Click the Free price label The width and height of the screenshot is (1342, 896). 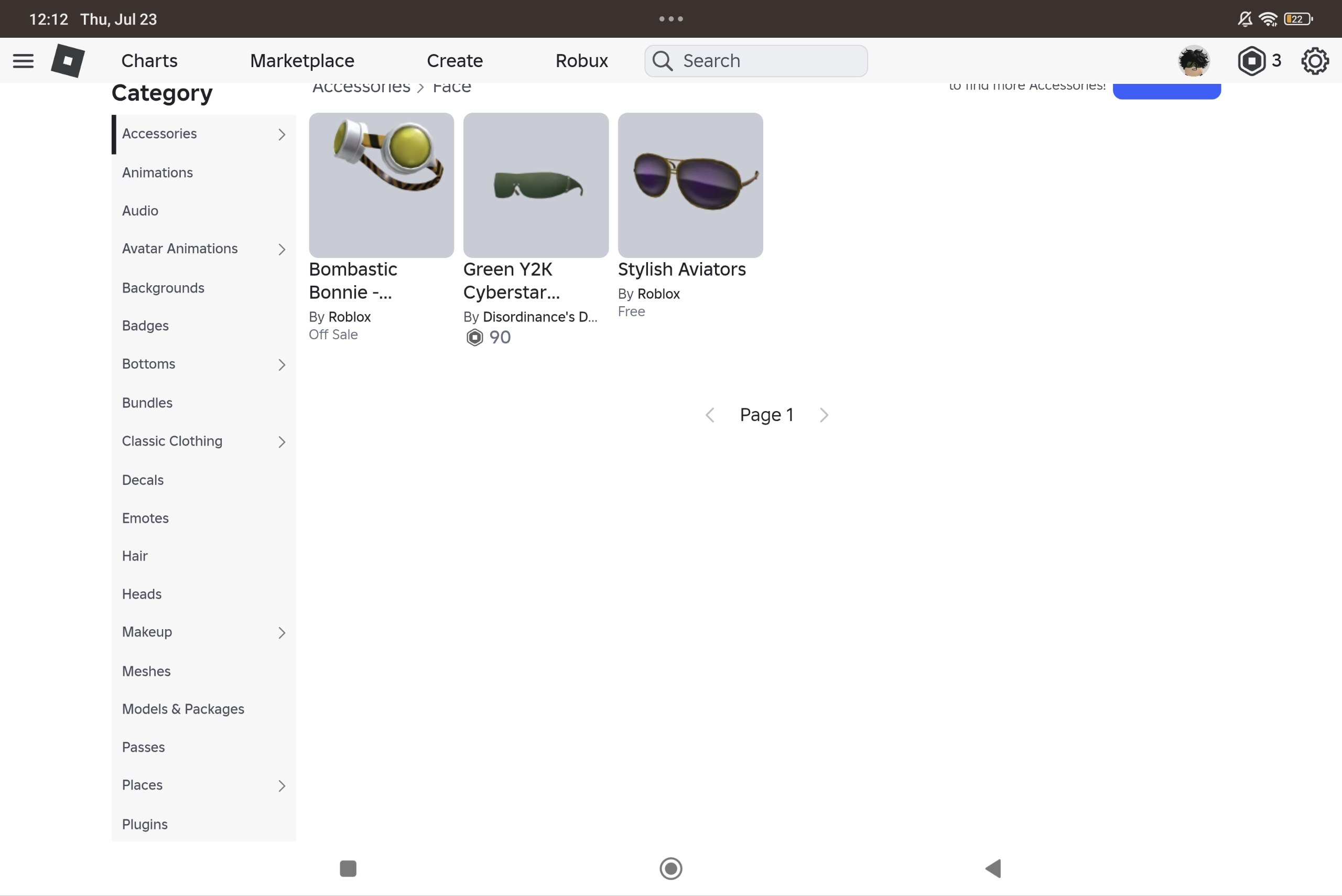pyautogui.click(x=631, y=311)
